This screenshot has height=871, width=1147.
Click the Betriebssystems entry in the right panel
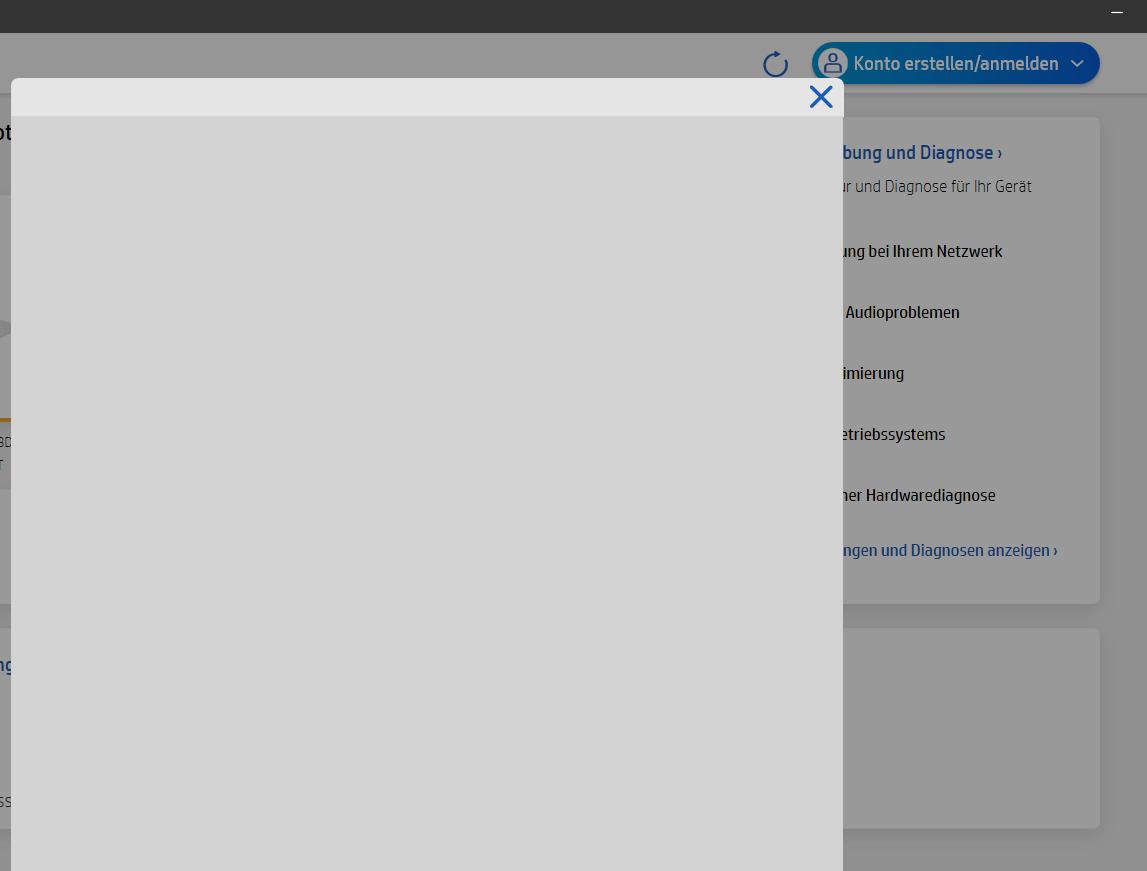pyautogui.click(x=898, y=434)
